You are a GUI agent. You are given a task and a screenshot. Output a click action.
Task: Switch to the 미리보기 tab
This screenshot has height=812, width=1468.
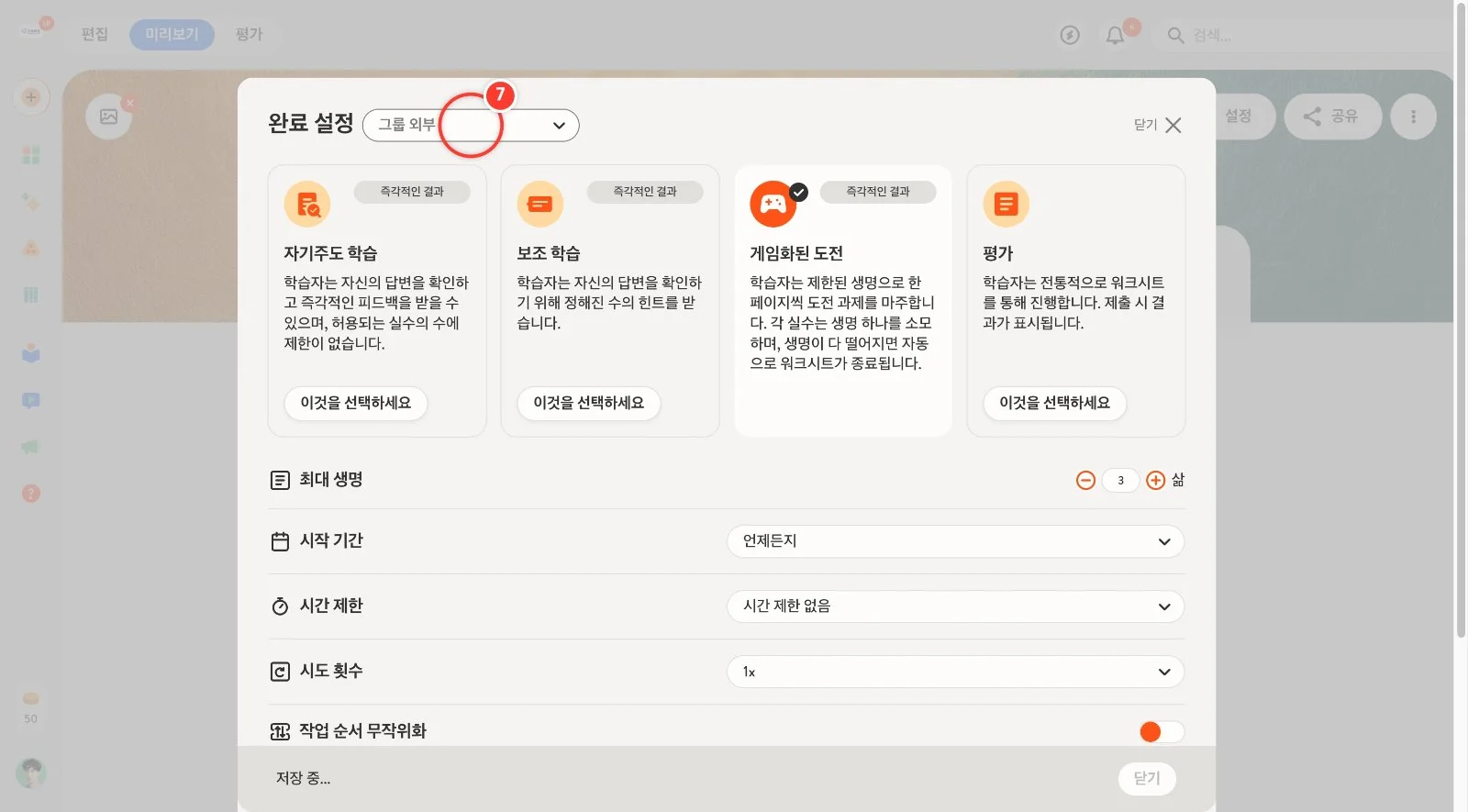pyautogui.click(x=172, y=35)
